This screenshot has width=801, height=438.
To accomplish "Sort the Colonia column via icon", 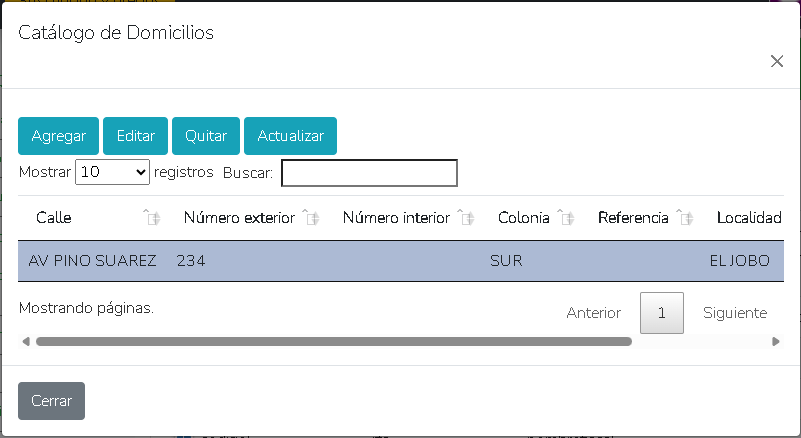I will coord(566,218).
